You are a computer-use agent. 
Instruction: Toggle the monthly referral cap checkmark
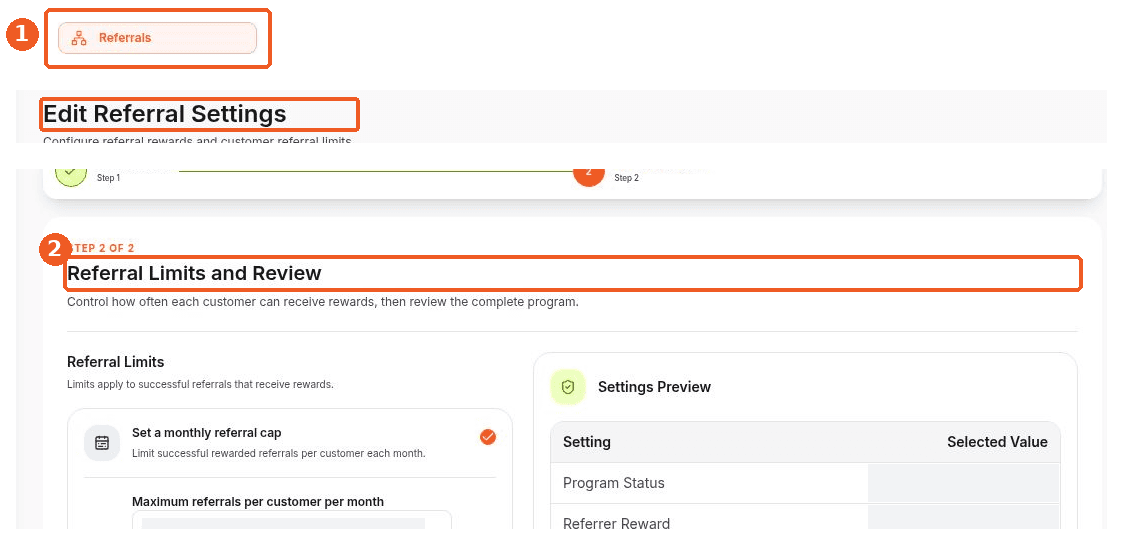tap(488, 437)
